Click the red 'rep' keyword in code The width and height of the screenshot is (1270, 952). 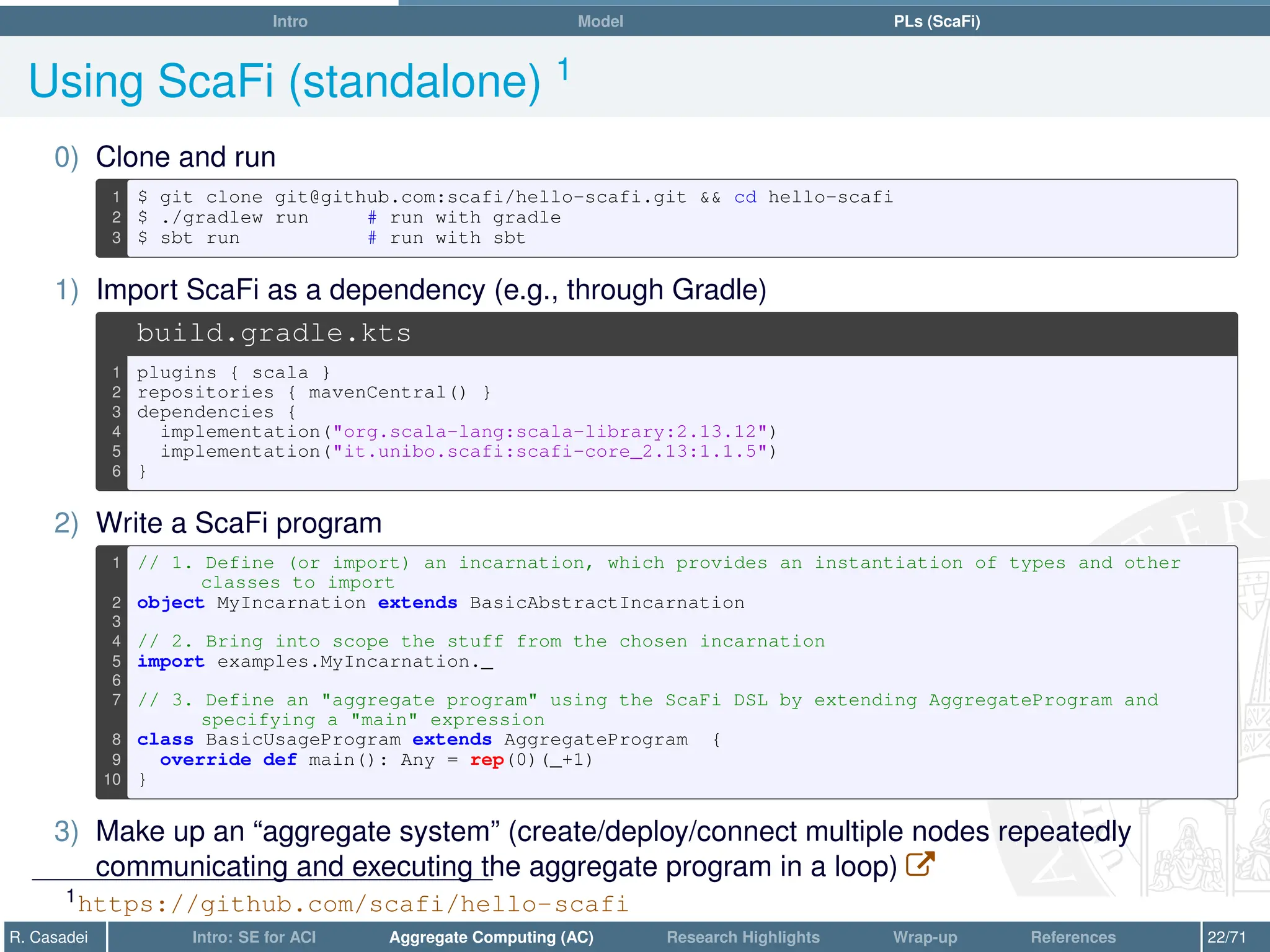[x=487, y=760]
